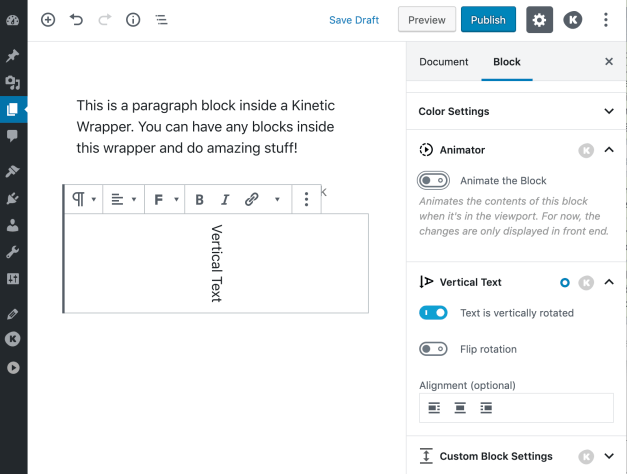Apply bold formatting in block toolbar
Viewport: 627px width, 474px height.
click(200, 200)
